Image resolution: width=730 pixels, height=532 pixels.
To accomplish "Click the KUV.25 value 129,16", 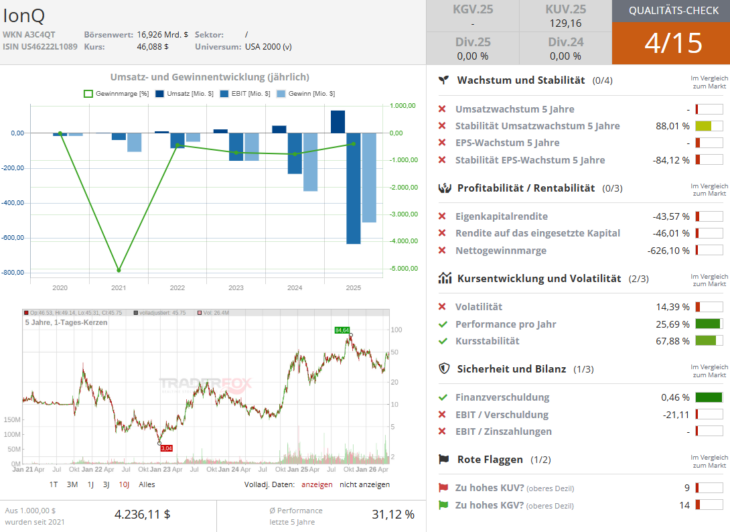I will point(565,23).
